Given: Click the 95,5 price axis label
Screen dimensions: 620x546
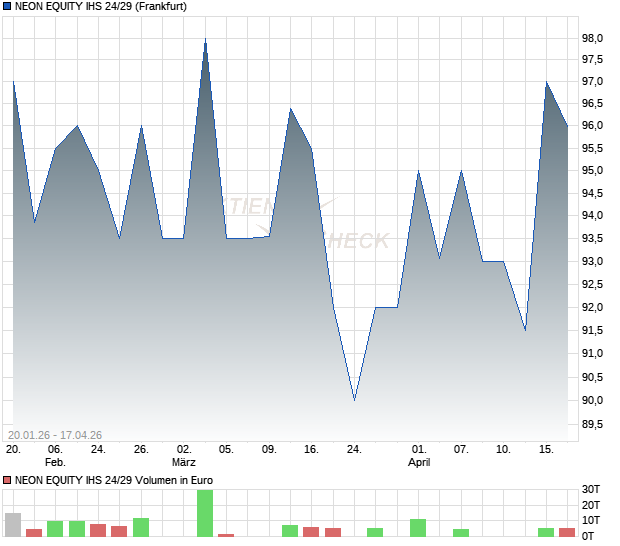Looking at the screenshot, I should point(592,149).
